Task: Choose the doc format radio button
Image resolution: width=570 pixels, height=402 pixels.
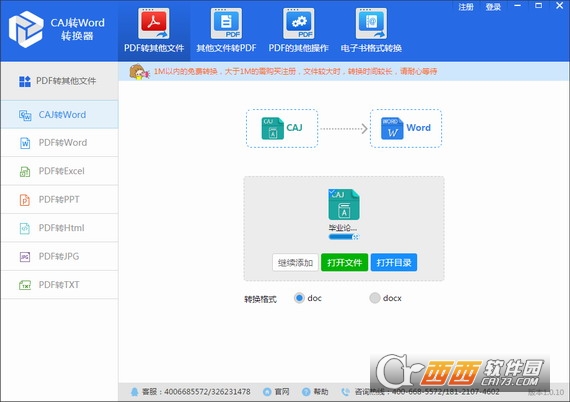Action: pyautogui.click(x=299, y=298)
